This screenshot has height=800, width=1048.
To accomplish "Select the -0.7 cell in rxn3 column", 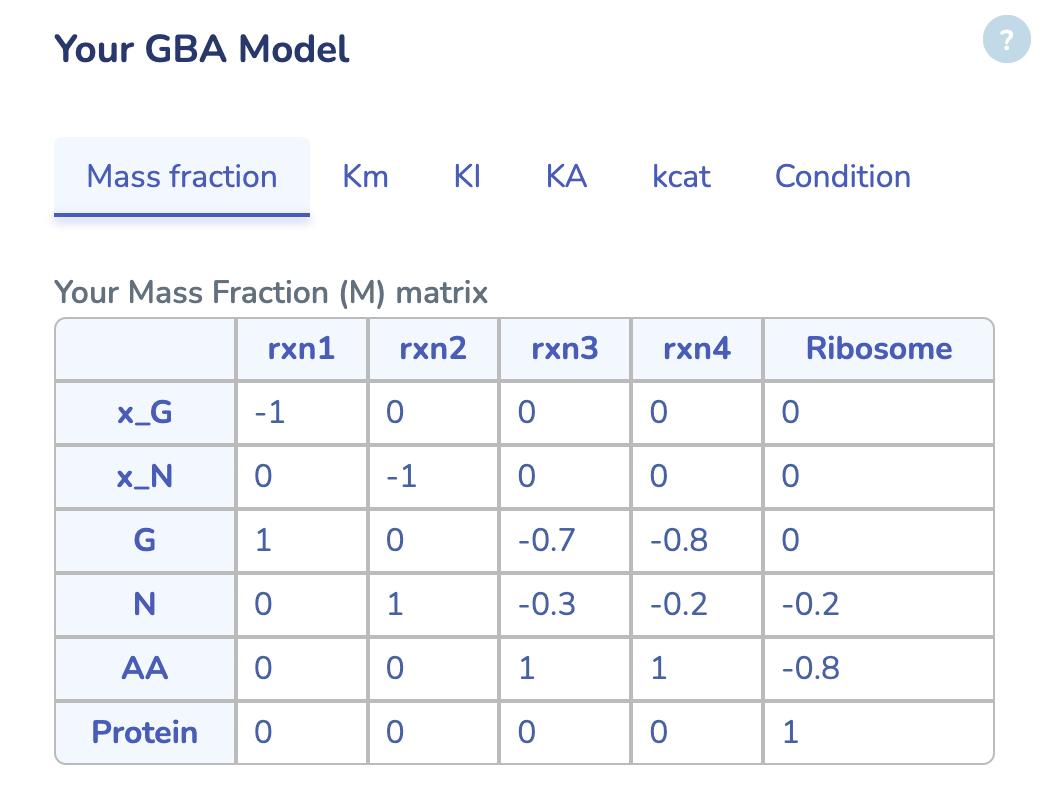I will pos(548,540).
